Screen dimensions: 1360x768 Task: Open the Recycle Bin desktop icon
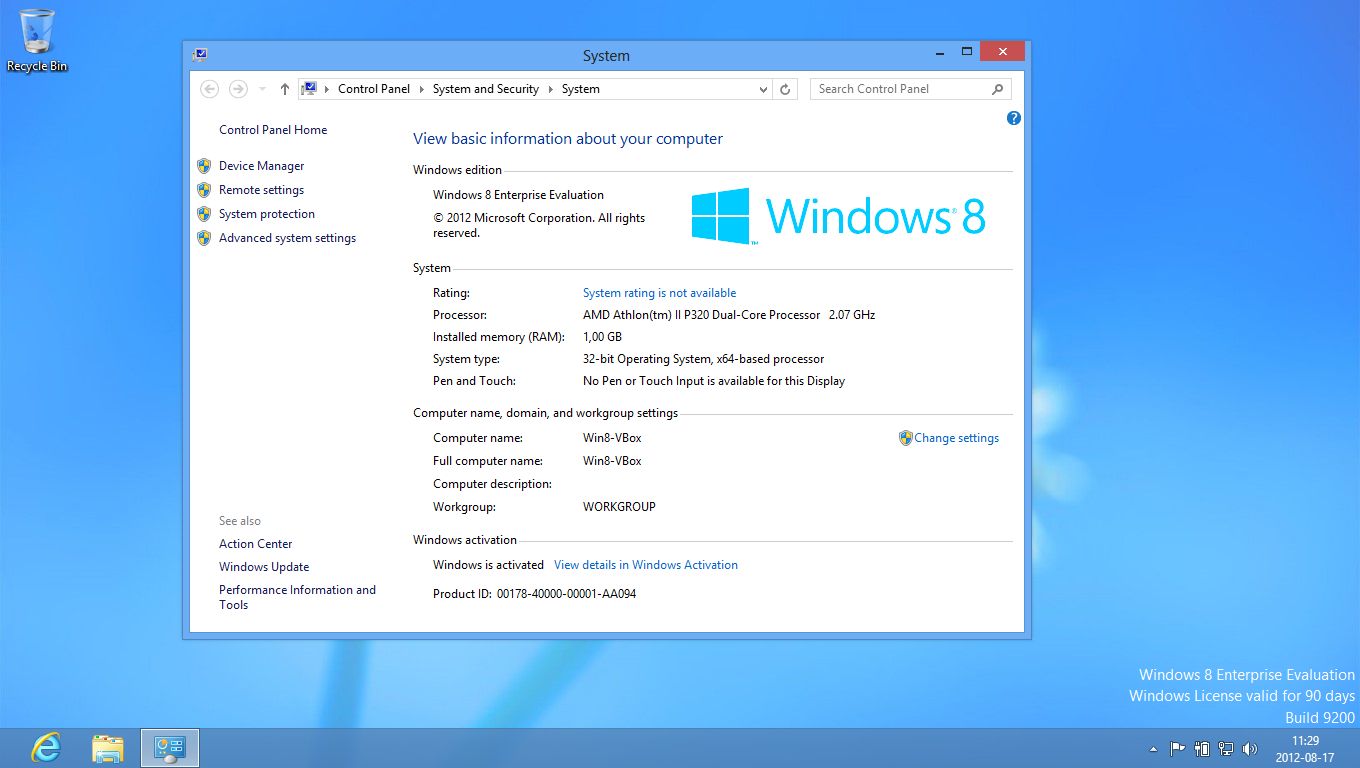pos(37,40)
